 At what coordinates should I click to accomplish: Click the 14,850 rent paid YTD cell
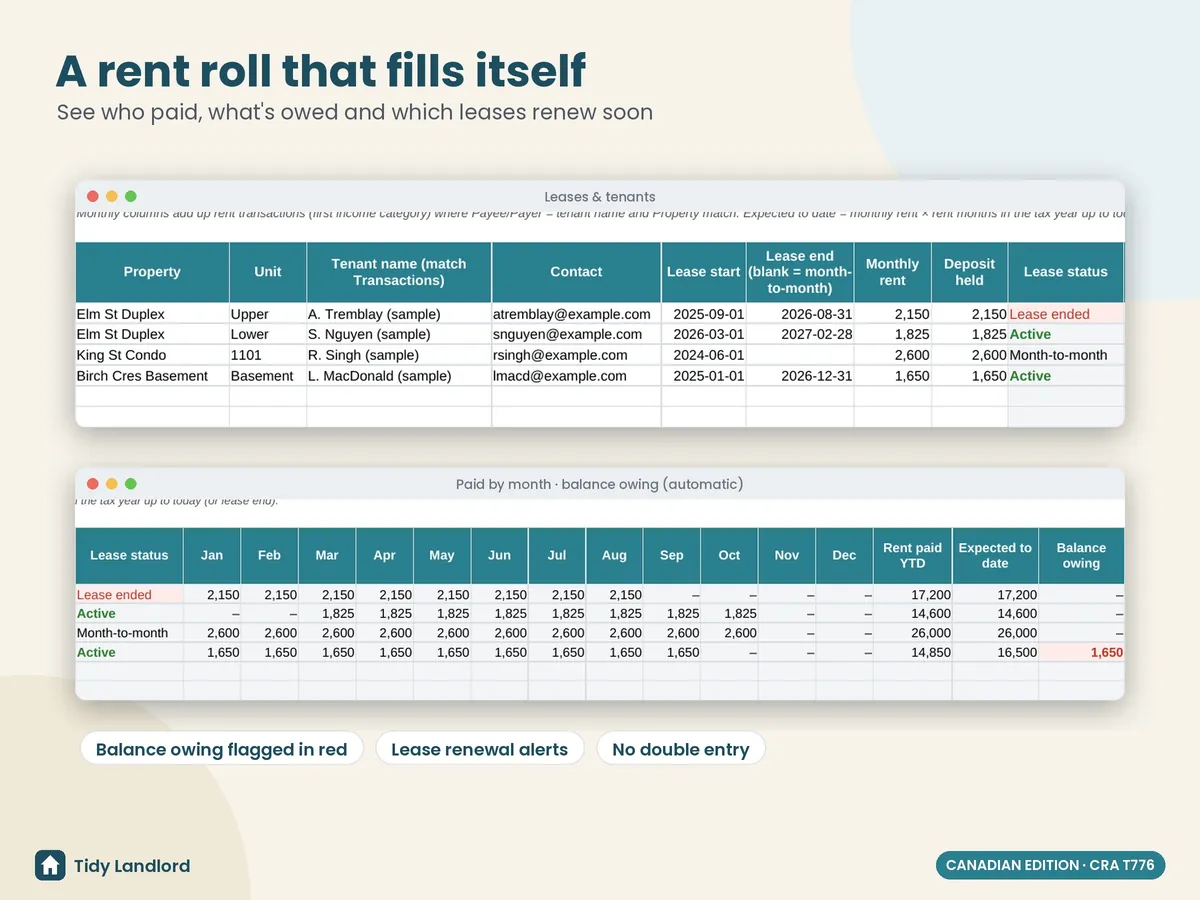pyautogui.click(x=913, y=652)
